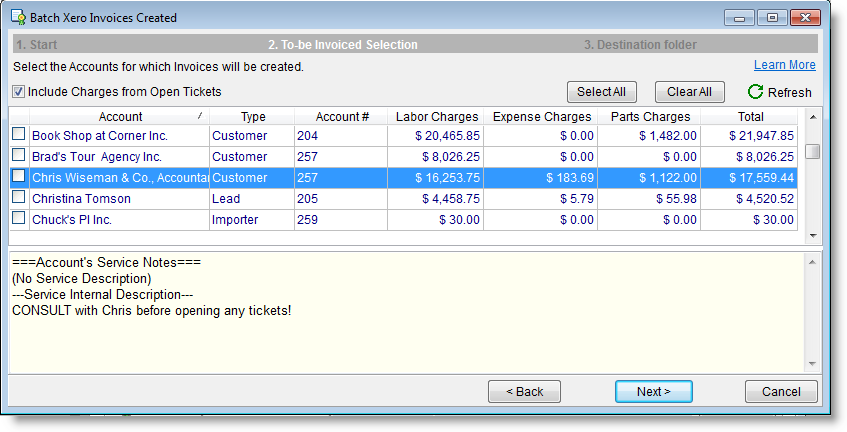
Task: Click the Next button
Action: [653, 391]
